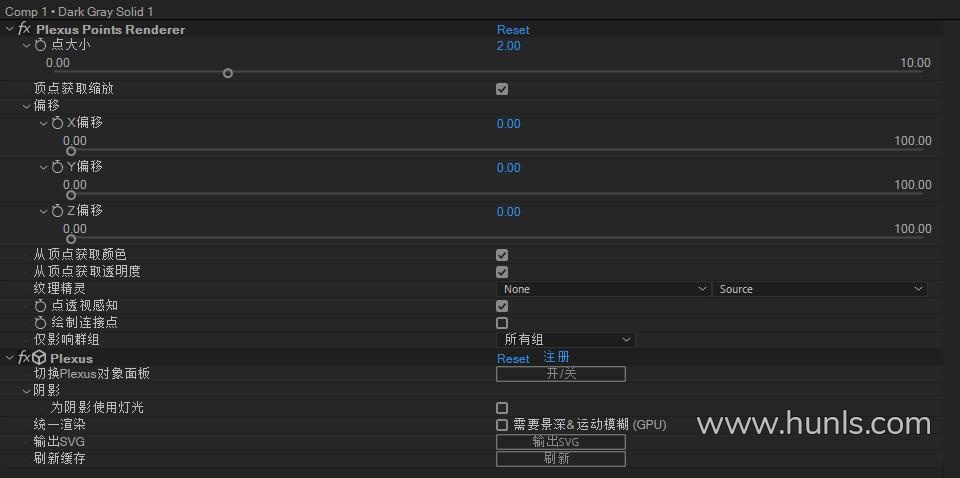
Task: Open 纹理精灵 None dropdown
Action: [603, 289]
